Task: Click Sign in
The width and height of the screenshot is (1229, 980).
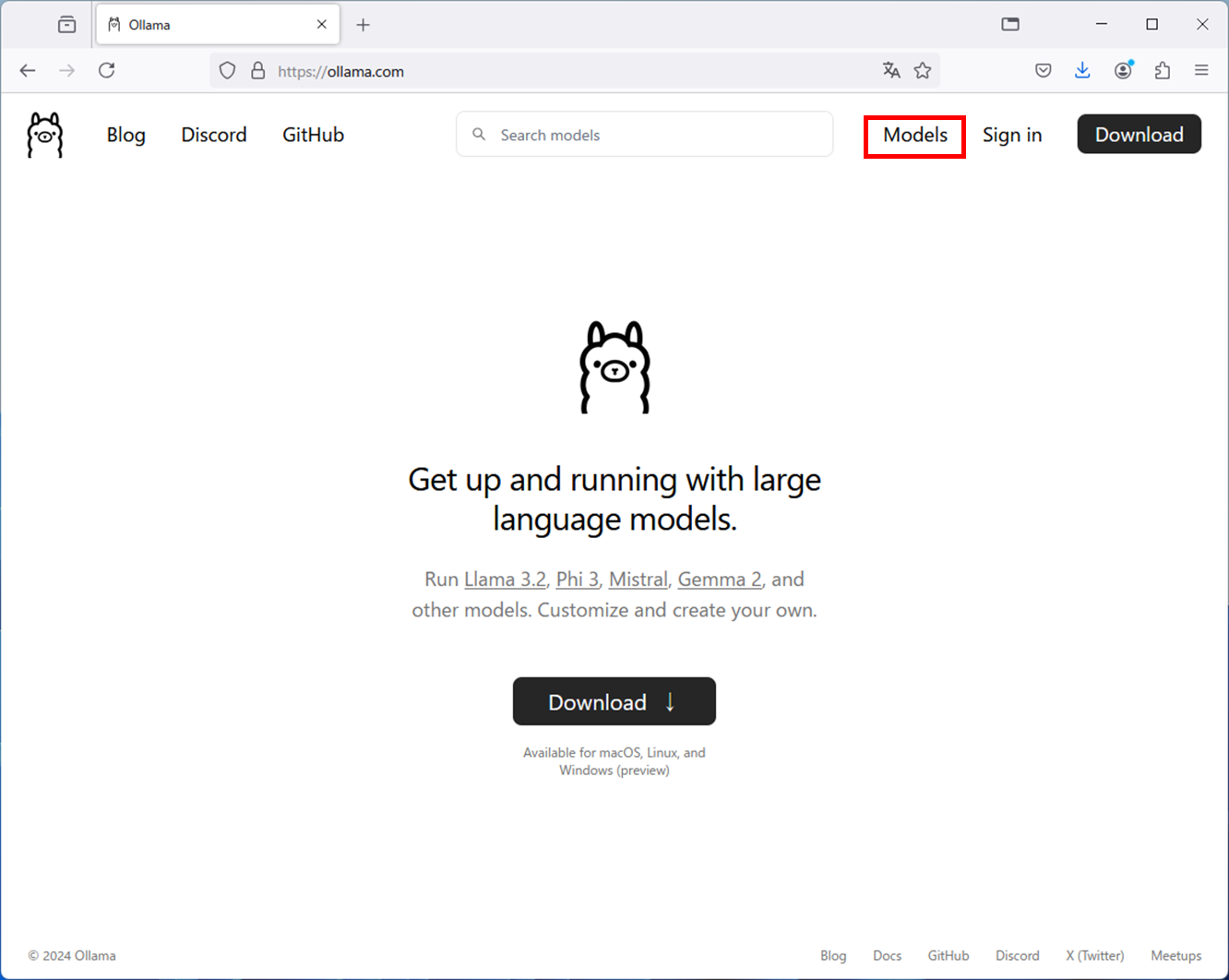Action: click(x=1012, y=134)
